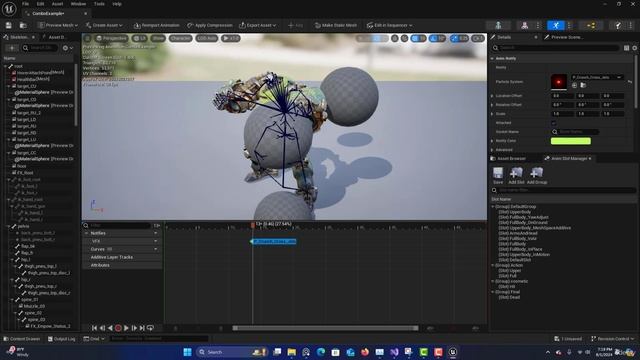Open the Edit in Sequencer dropdown
Viewport: 640px width, 360px height.
(x=389, y=25)
